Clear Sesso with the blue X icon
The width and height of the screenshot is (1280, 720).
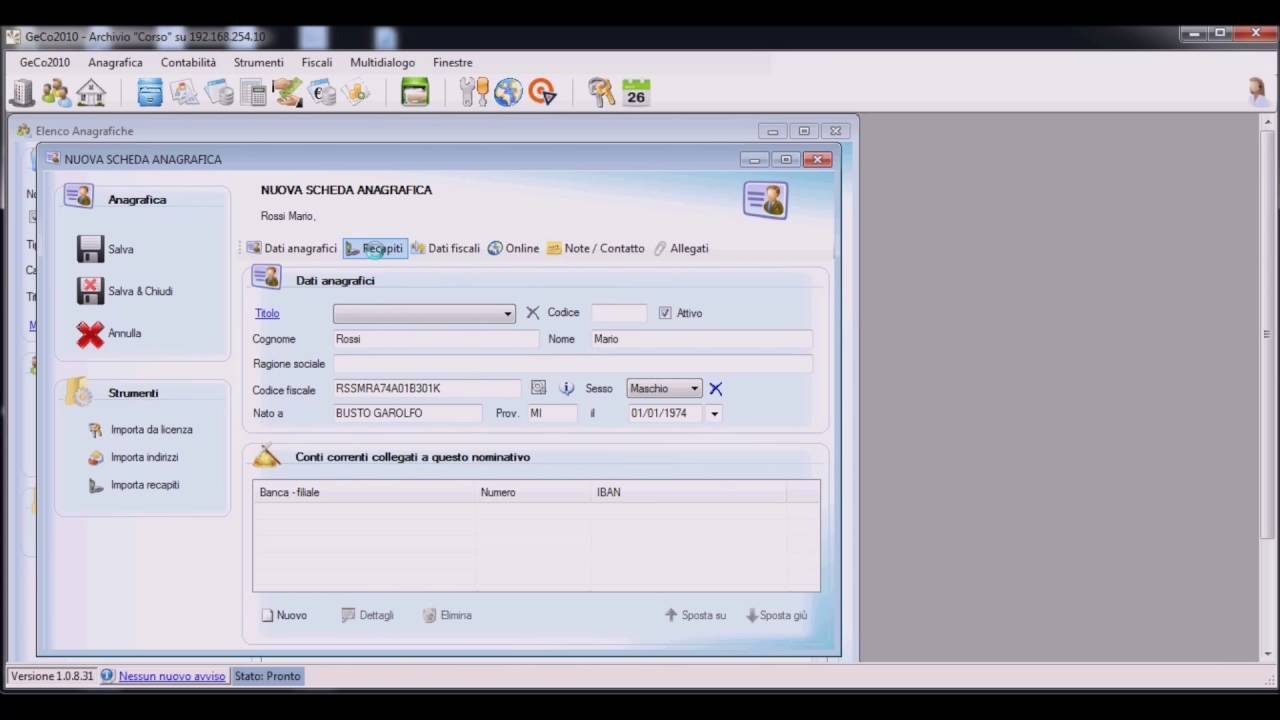(x=715, y=388)
